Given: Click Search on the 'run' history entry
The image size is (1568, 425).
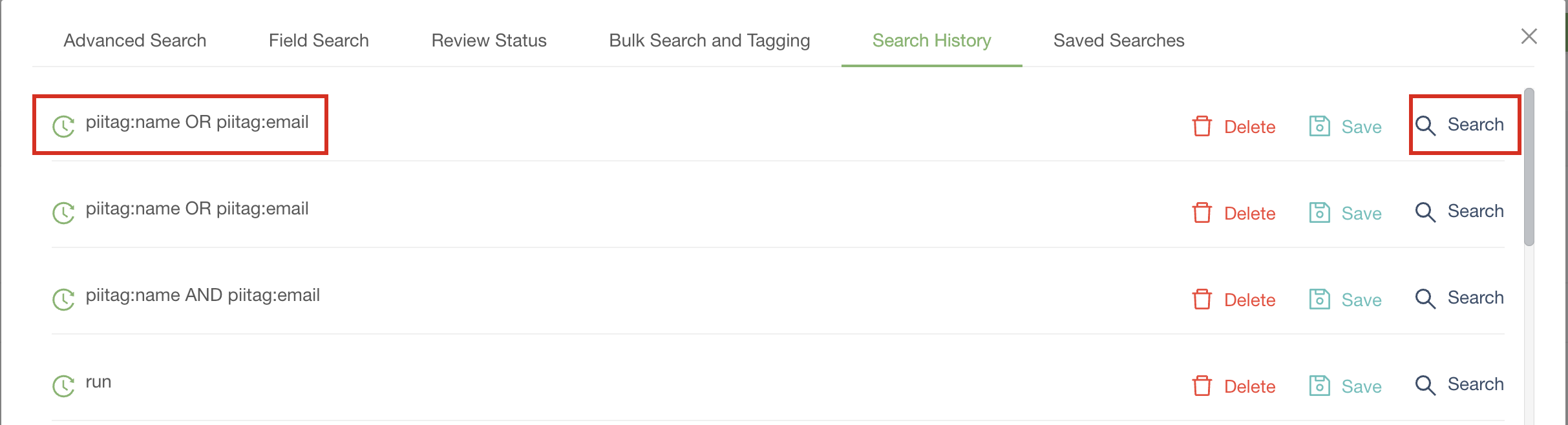Looking at the screenshot, I should tap(1478, 384).
